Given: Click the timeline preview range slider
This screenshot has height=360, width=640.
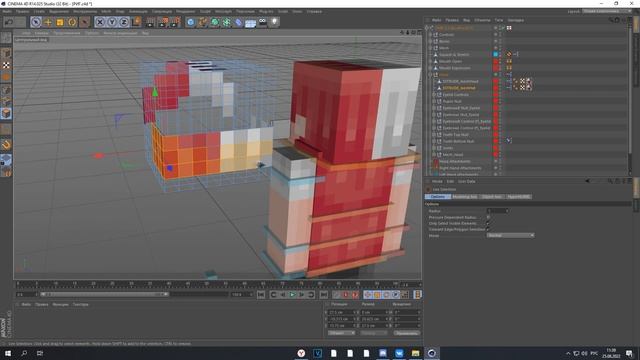Looking at the screenshot, I should (104, 294).
